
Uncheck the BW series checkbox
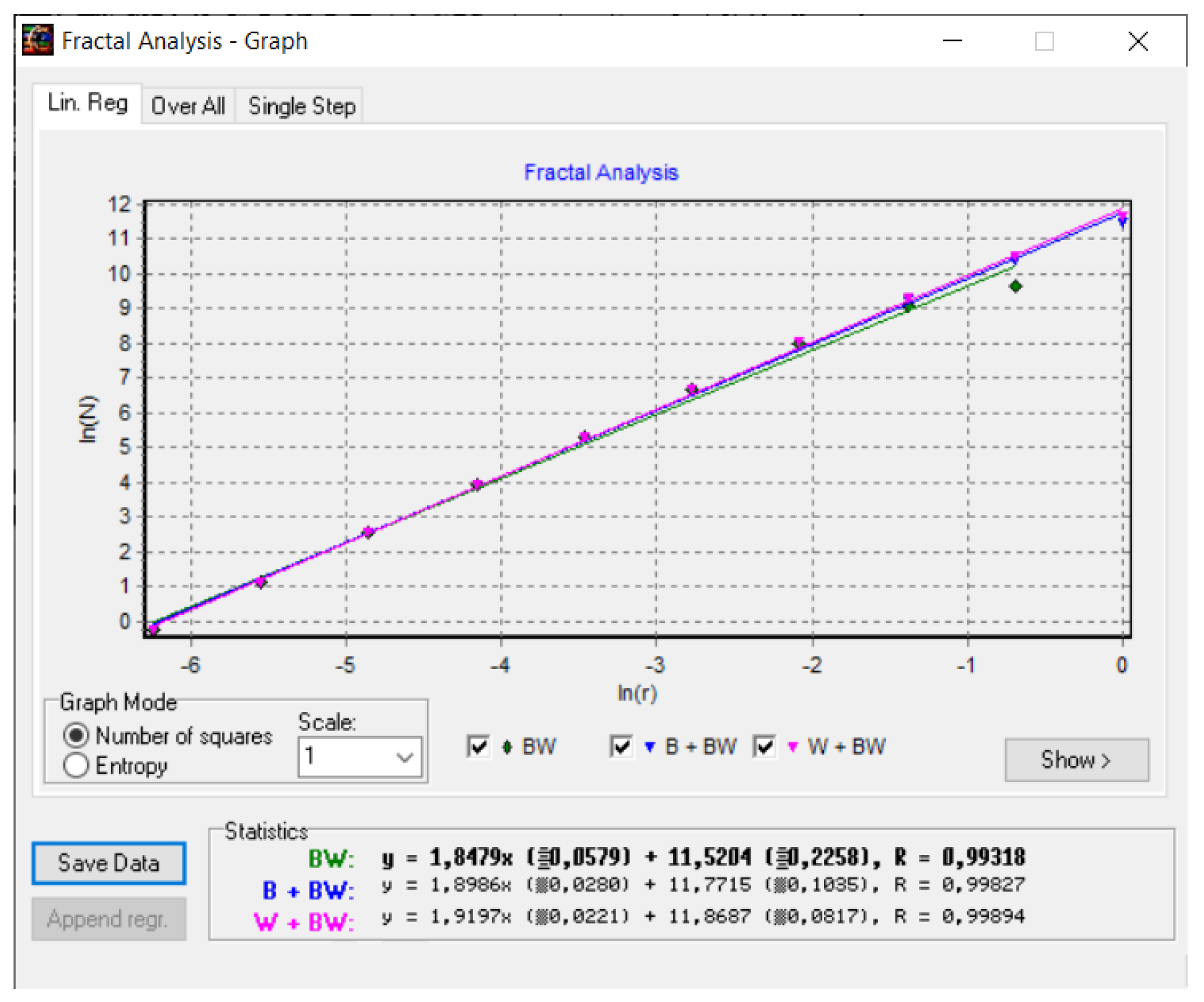[478, 747]
